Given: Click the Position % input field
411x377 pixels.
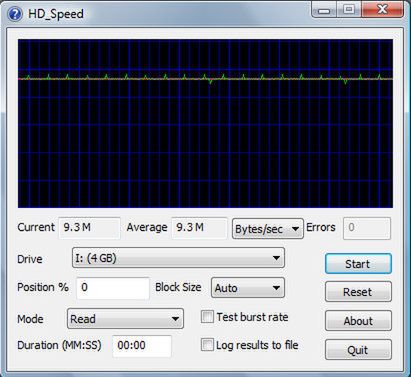Looking at the screenshot, I should coord(113,288).
